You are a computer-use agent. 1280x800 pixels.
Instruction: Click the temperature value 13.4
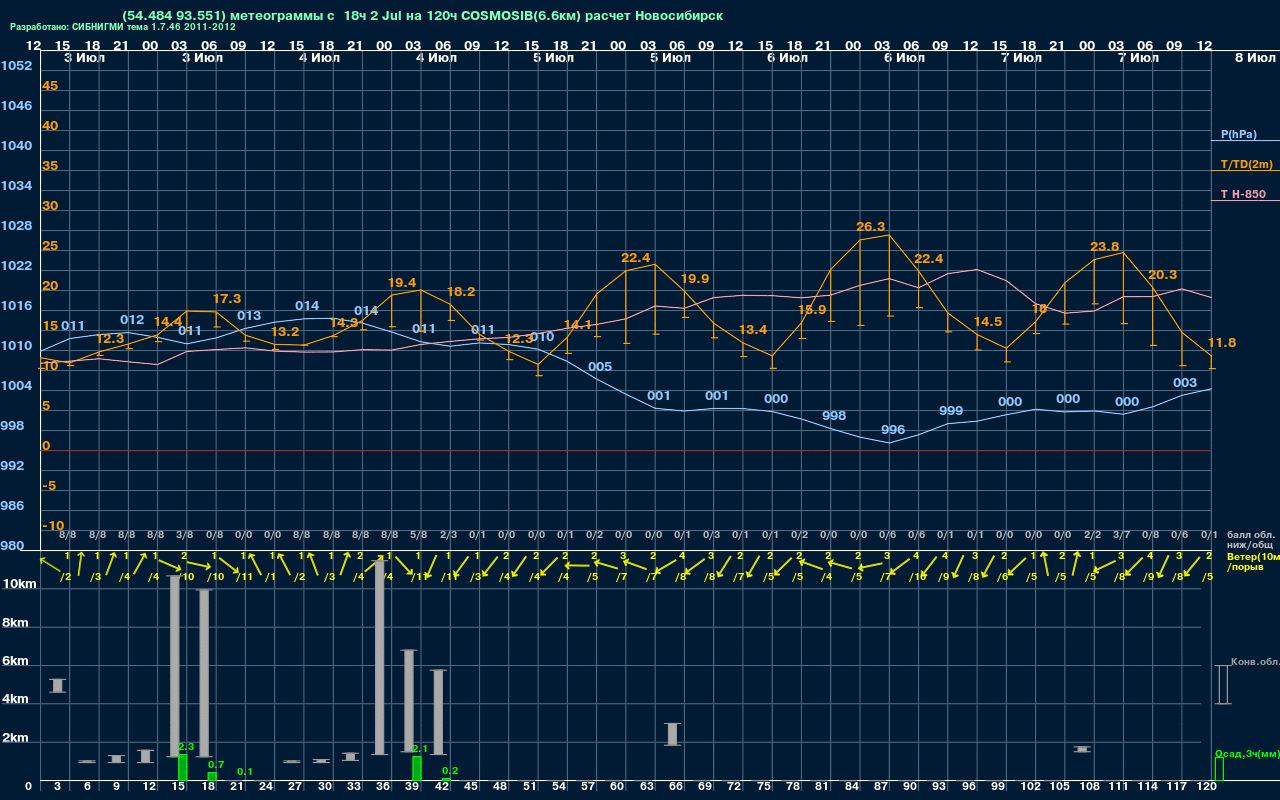(x=753, y=330)
